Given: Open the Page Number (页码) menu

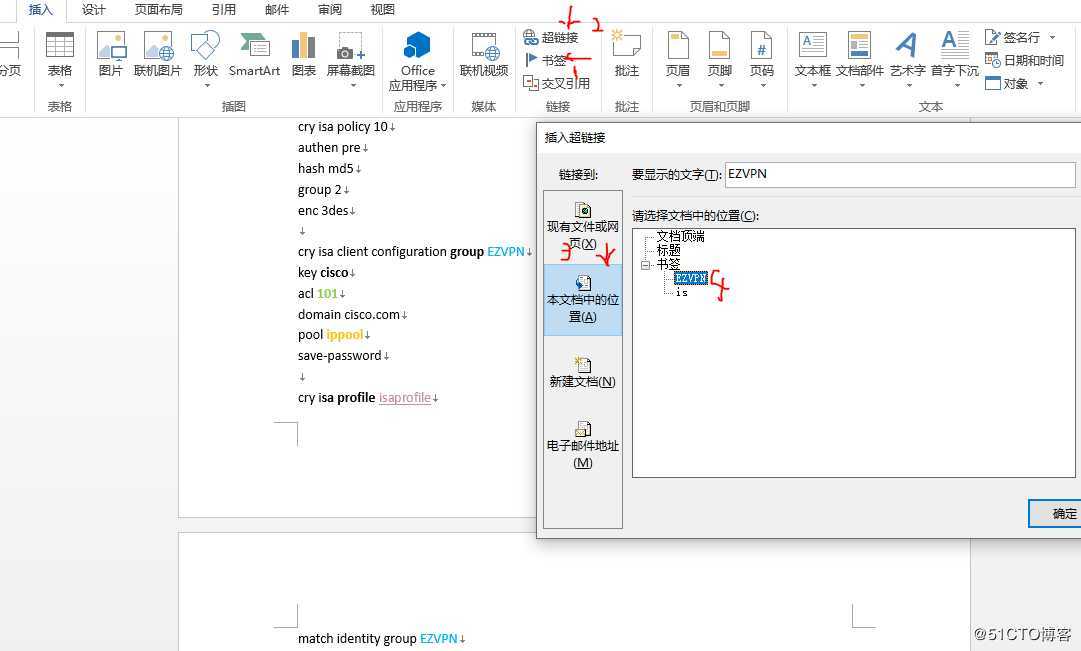Looking at the screenshot, I should click(762, 59).
